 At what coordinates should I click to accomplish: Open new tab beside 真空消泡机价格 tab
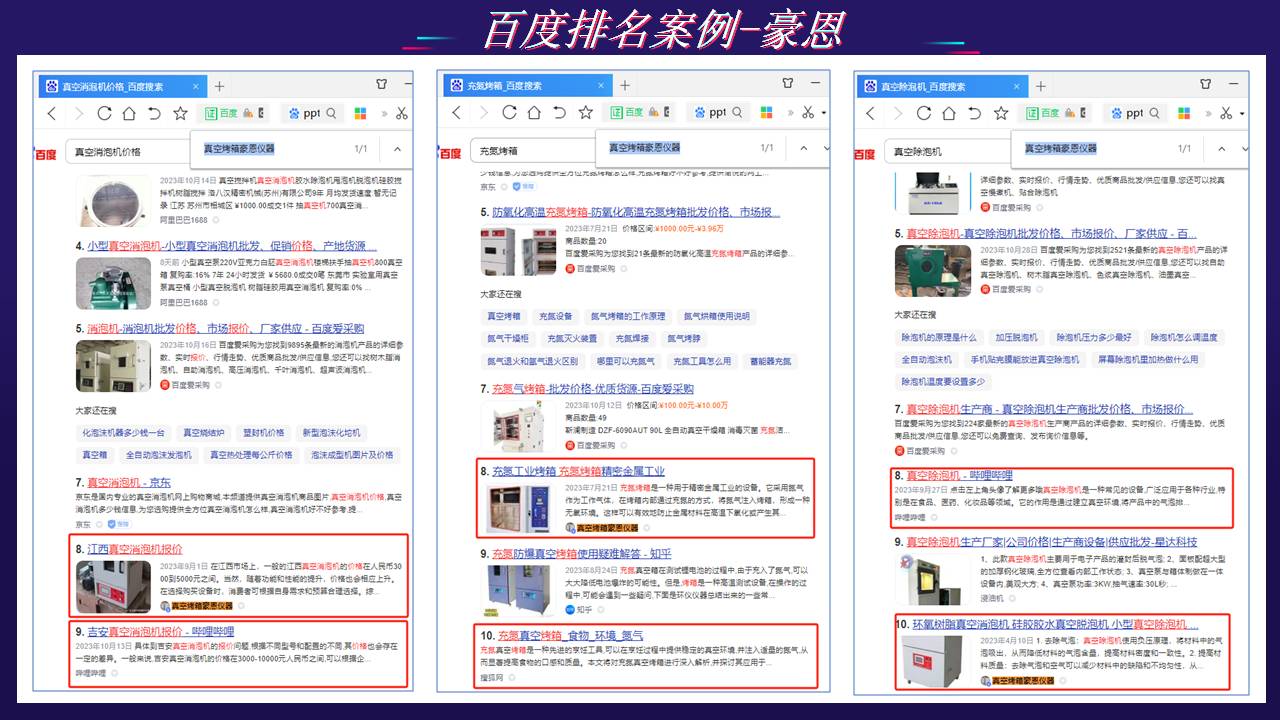coord(219,86)
